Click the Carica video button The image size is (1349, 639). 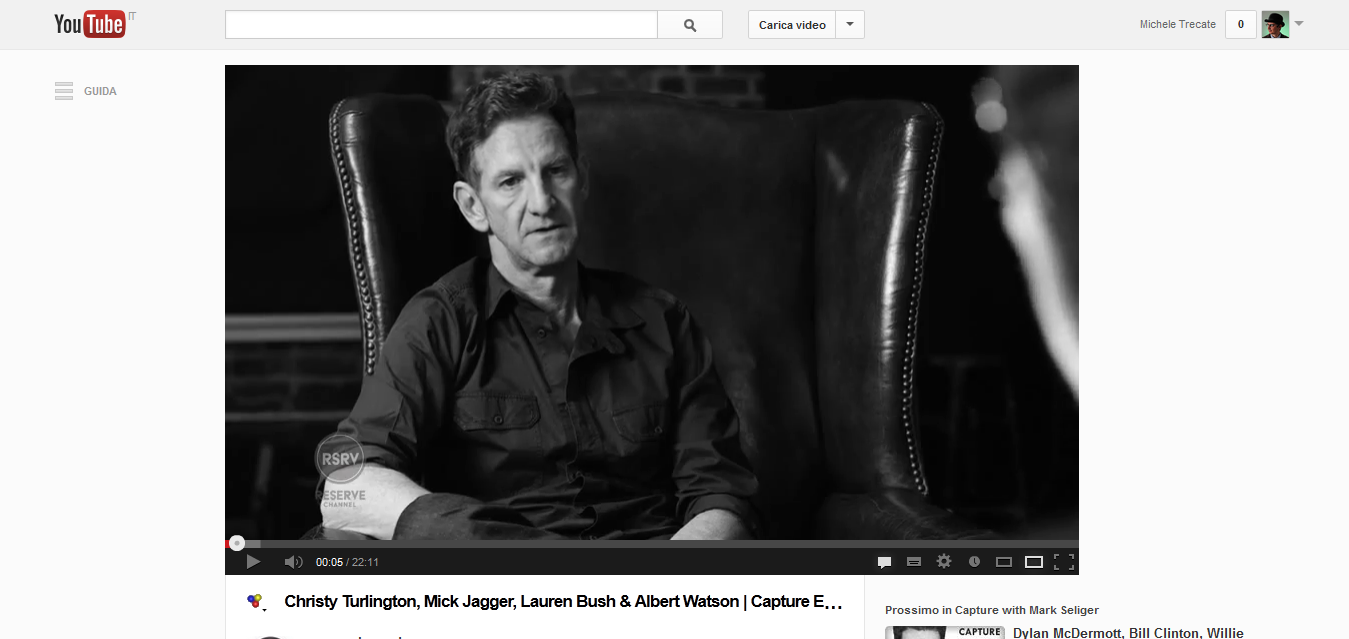point(792,25)
